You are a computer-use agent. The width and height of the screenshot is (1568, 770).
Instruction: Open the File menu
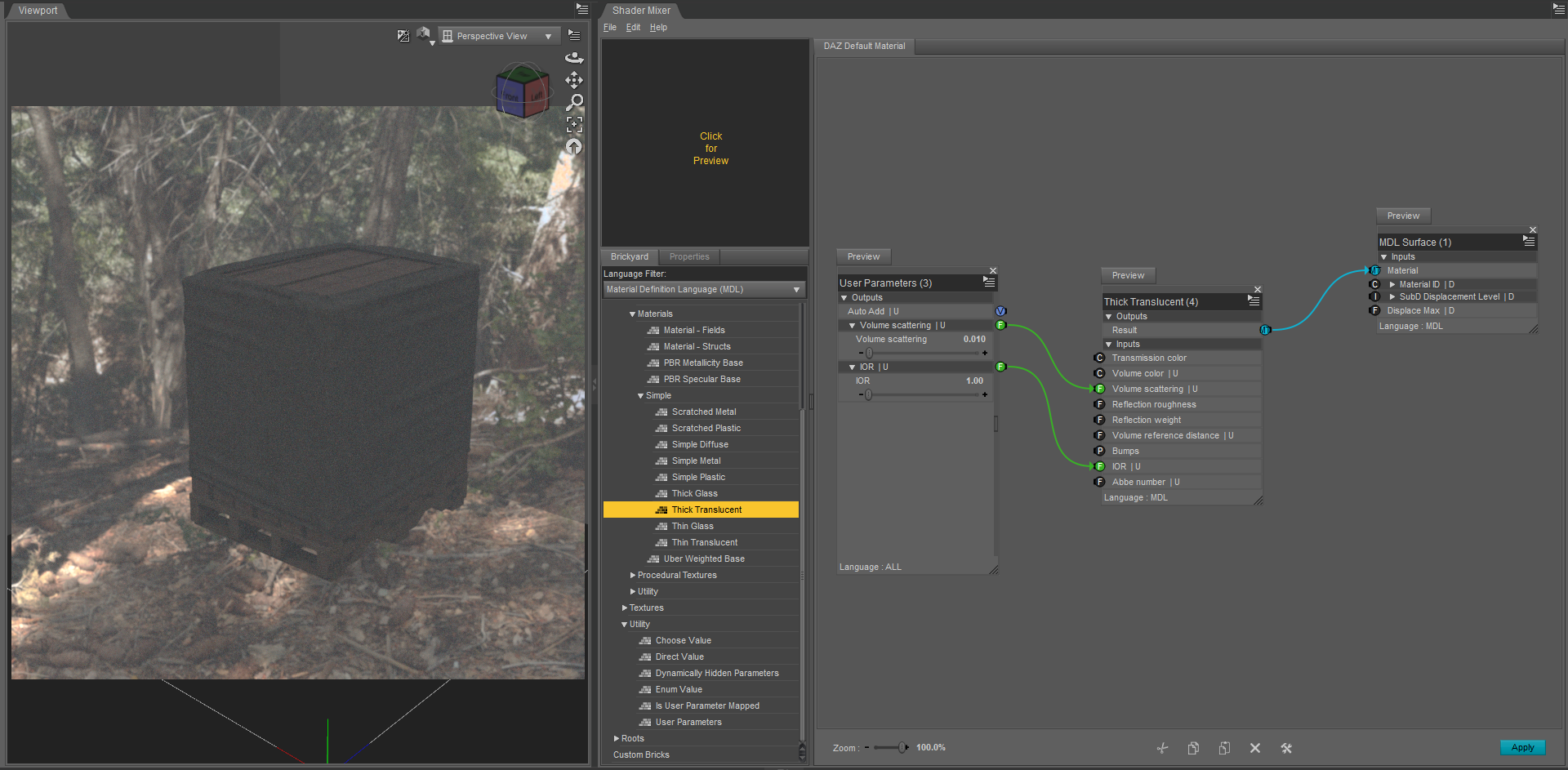610,28
